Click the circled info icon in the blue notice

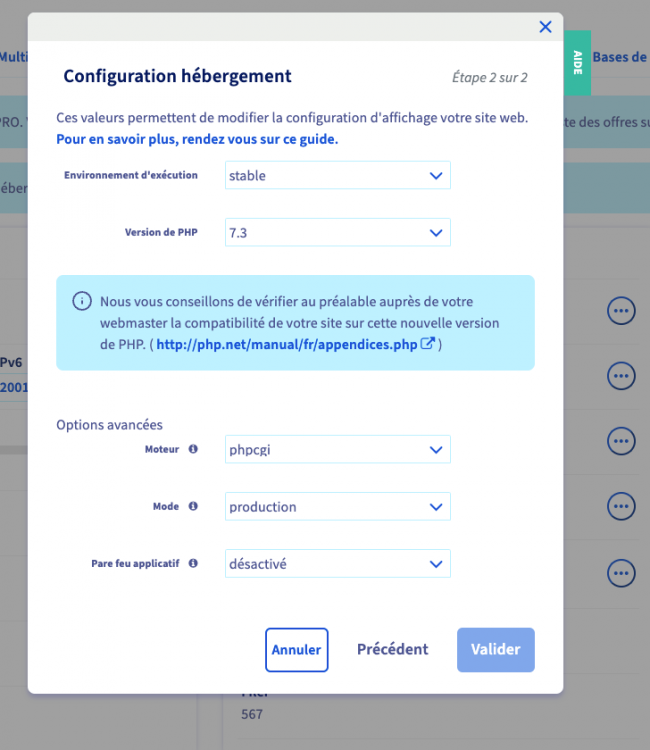click(x=82, y=301)
